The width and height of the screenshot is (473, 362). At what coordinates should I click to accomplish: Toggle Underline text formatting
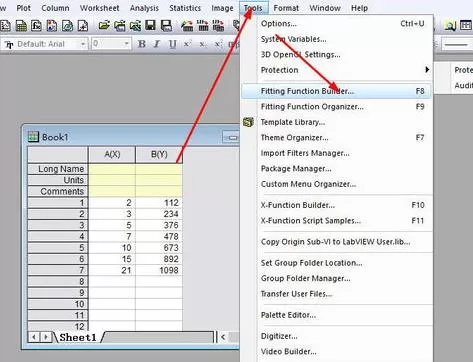pos(172,44)
